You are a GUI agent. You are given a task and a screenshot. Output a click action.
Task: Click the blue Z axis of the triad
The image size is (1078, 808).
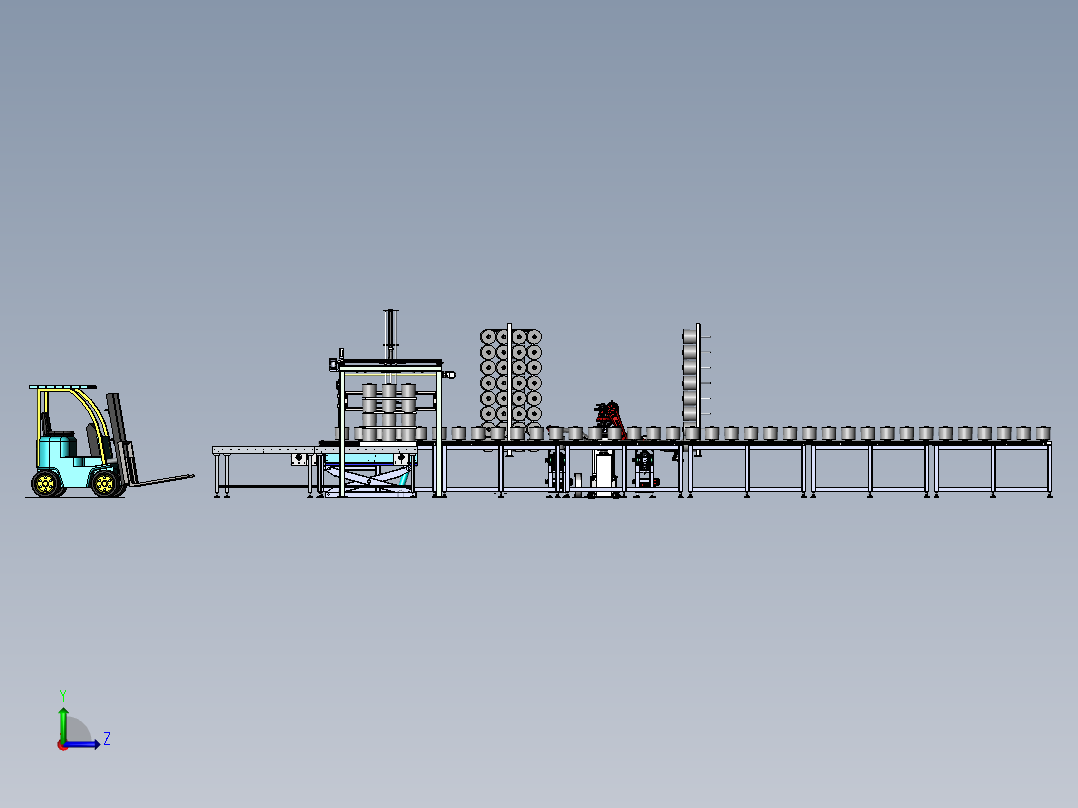click(82, 743)
